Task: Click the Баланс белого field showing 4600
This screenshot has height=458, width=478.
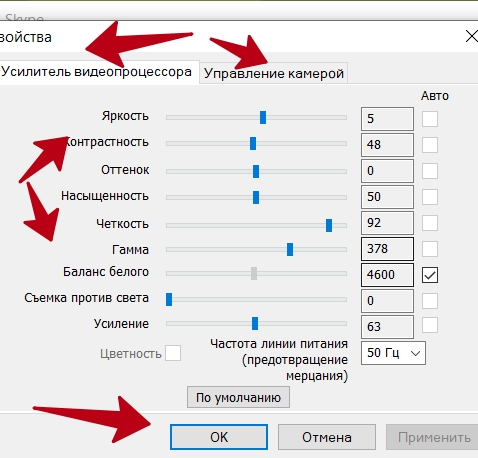Action: pyautogui.click(x=387, y=275)
